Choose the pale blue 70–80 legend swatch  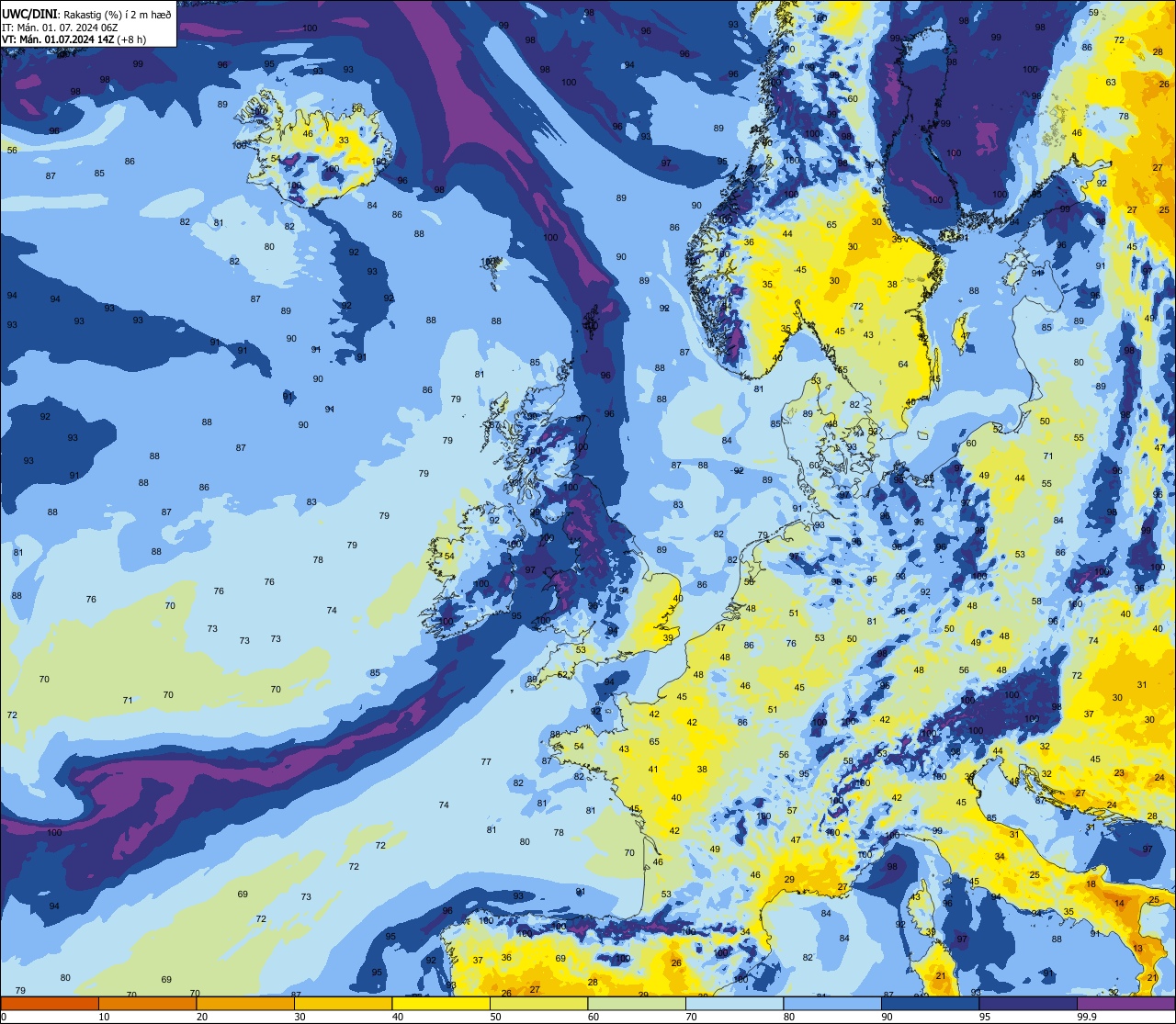(x=734, y=1003)
